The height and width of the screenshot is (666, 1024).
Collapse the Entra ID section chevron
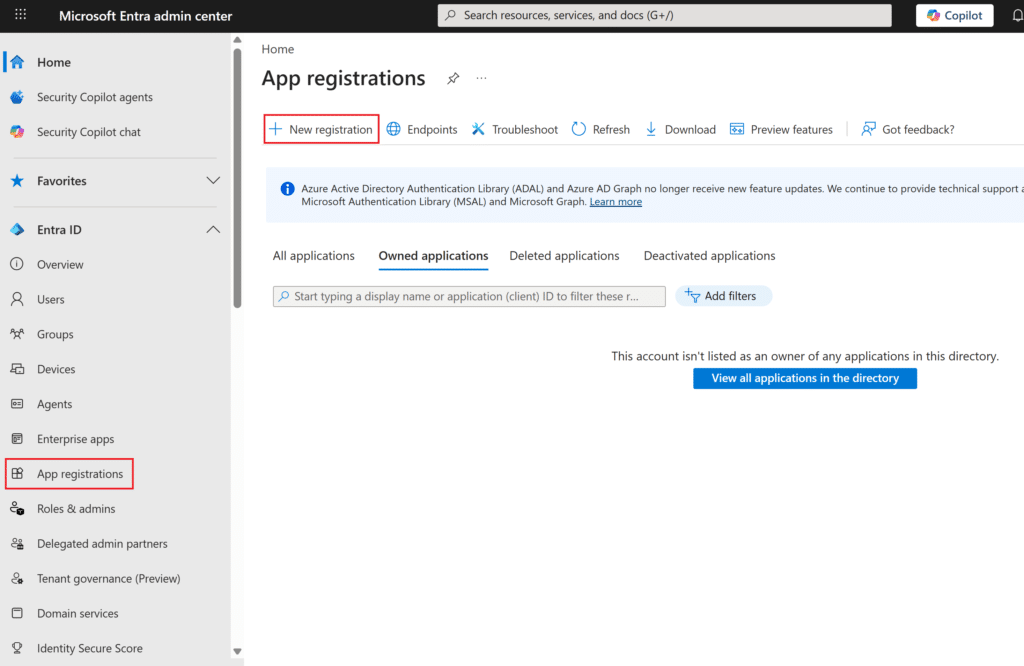point(213,230)
